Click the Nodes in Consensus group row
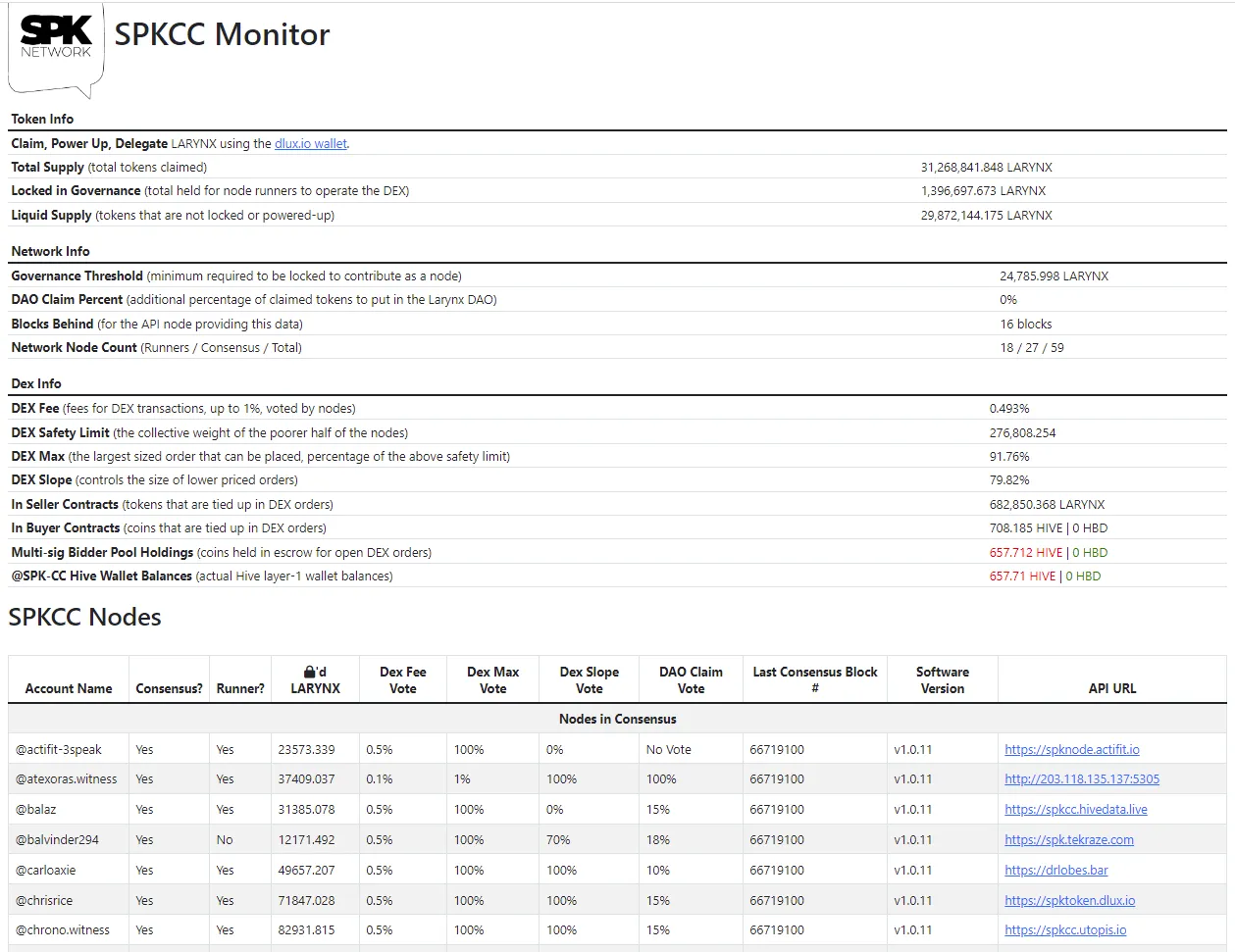Screen dimensions: 1235x952 618,719
